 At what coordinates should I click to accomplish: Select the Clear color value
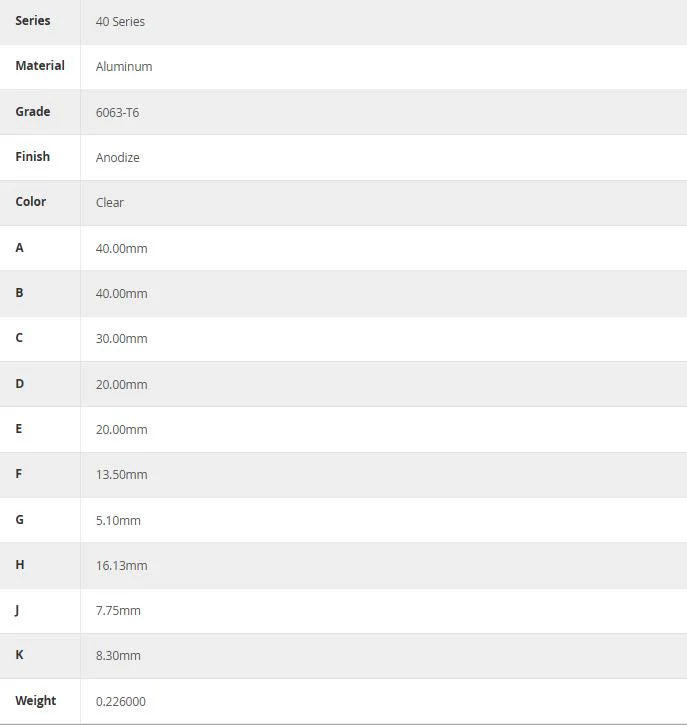point(110,203)
